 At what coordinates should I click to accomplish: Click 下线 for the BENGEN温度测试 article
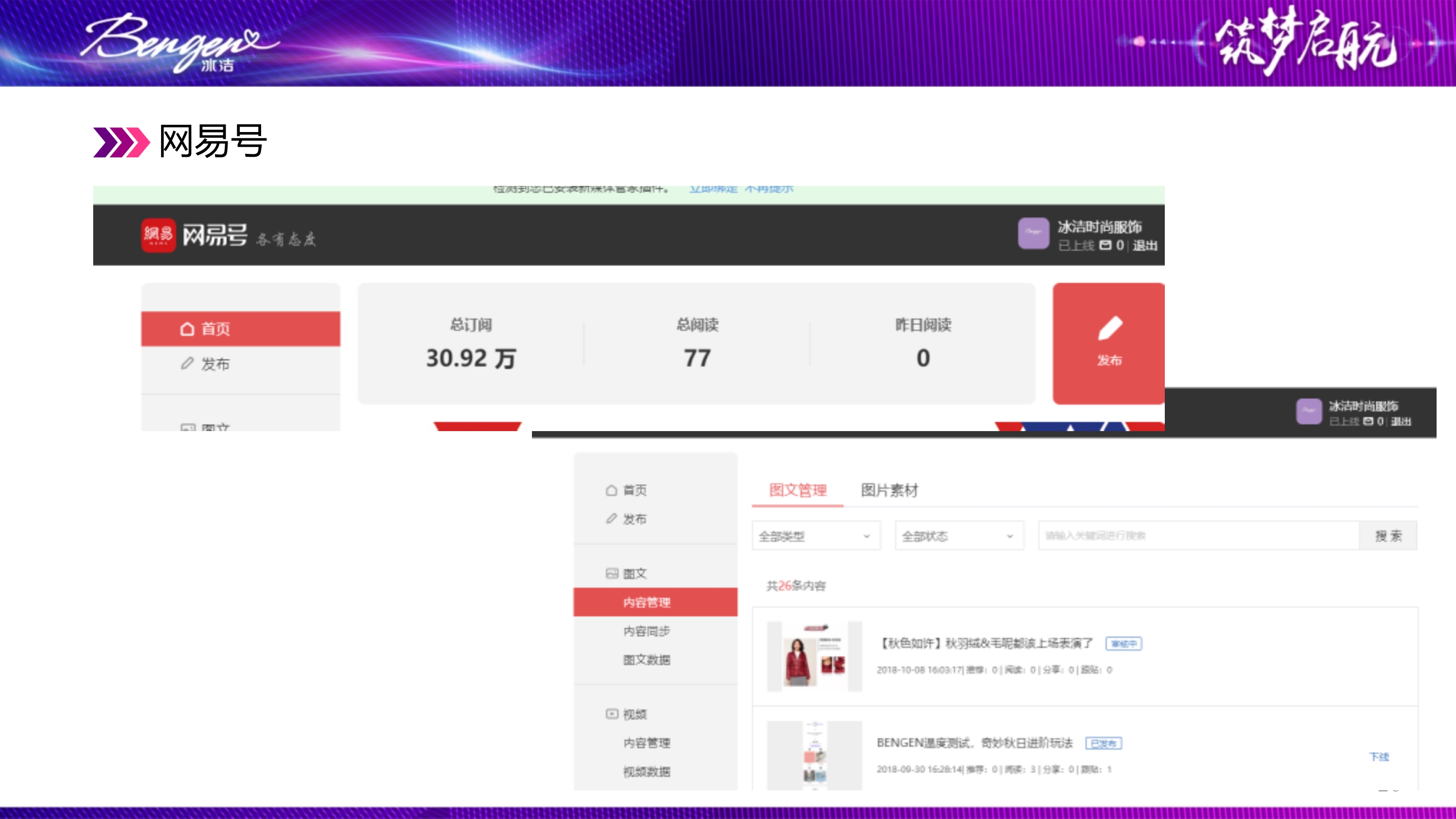(1378, 756)
